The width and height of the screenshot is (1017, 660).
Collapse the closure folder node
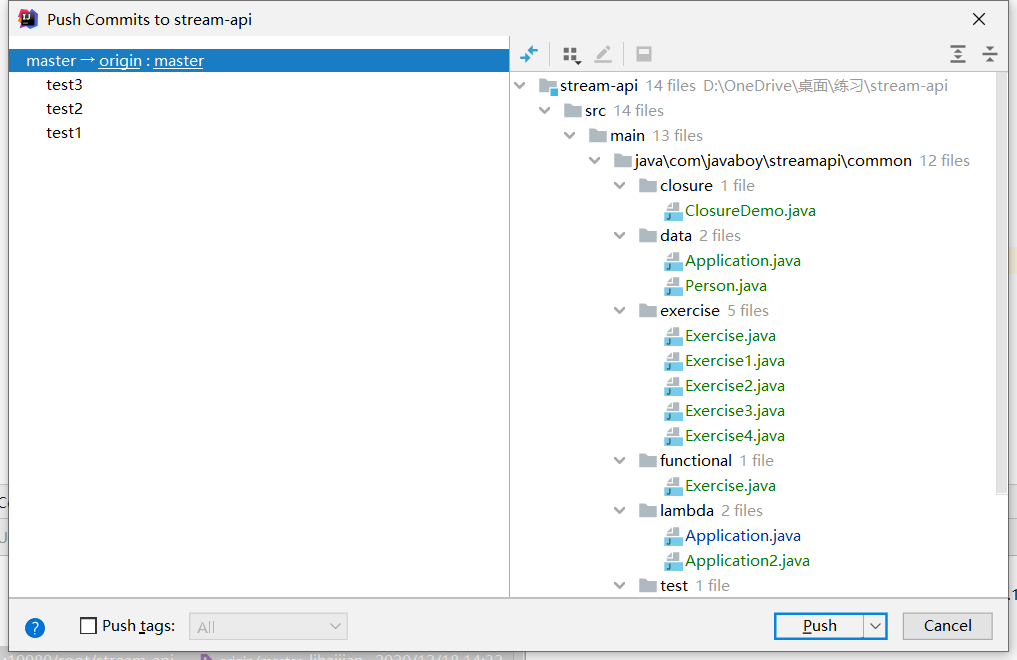click(620, 185)
